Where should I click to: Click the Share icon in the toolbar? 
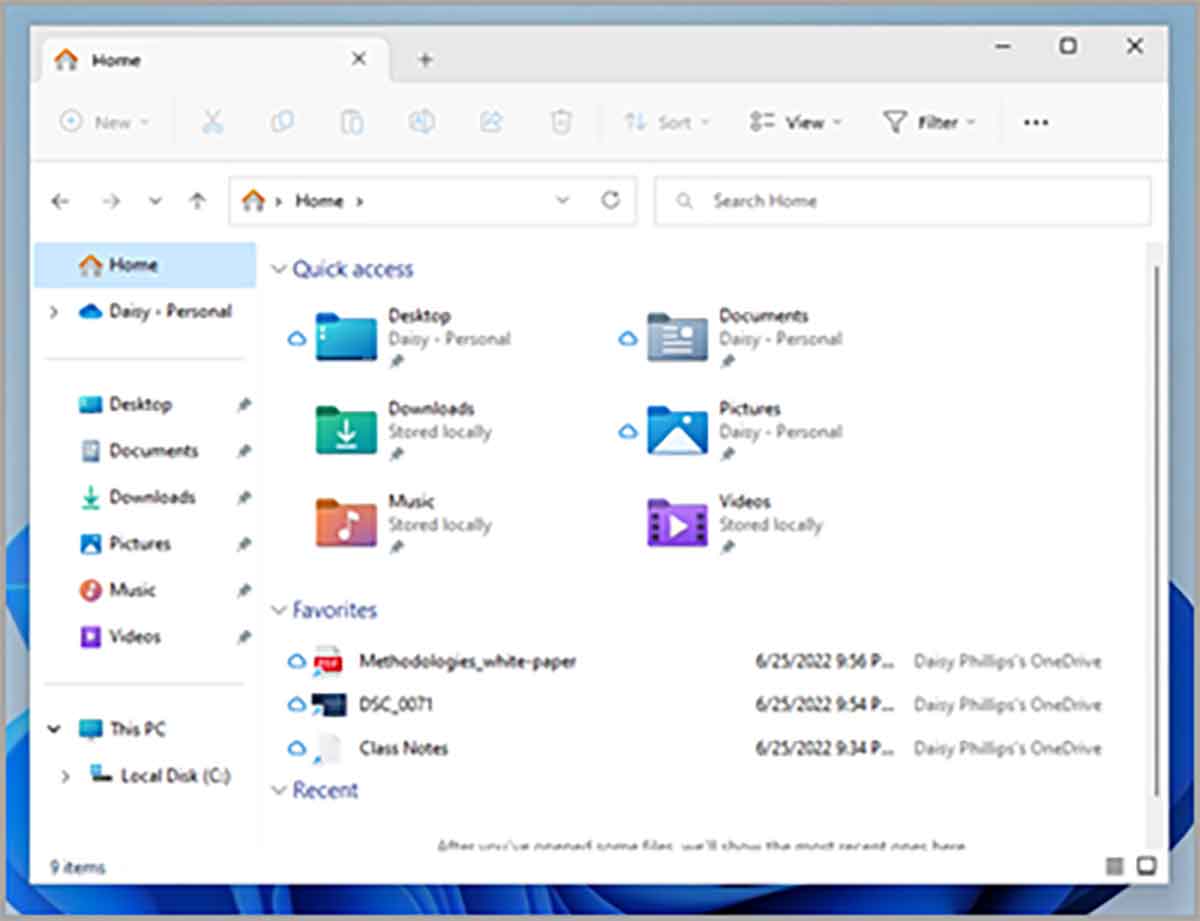(491, 121)
